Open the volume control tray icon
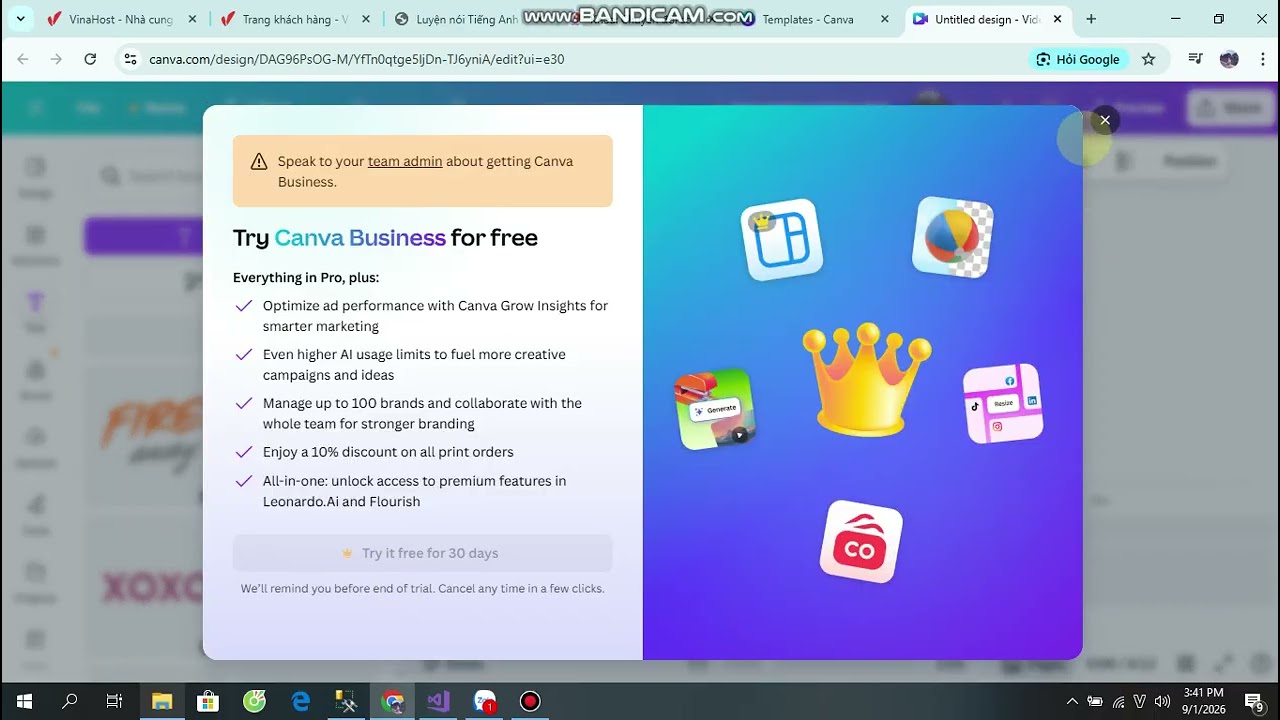Screen dimensions: 1280x720 click(x=1162, y=701)
